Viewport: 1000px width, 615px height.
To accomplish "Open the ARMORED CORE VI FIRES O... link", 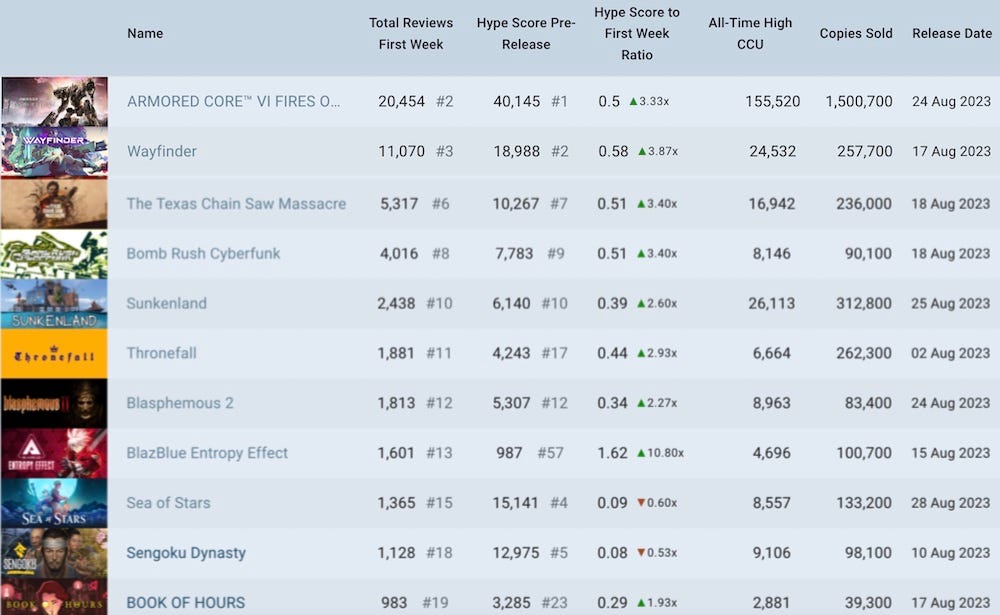I will click(233, 101).
